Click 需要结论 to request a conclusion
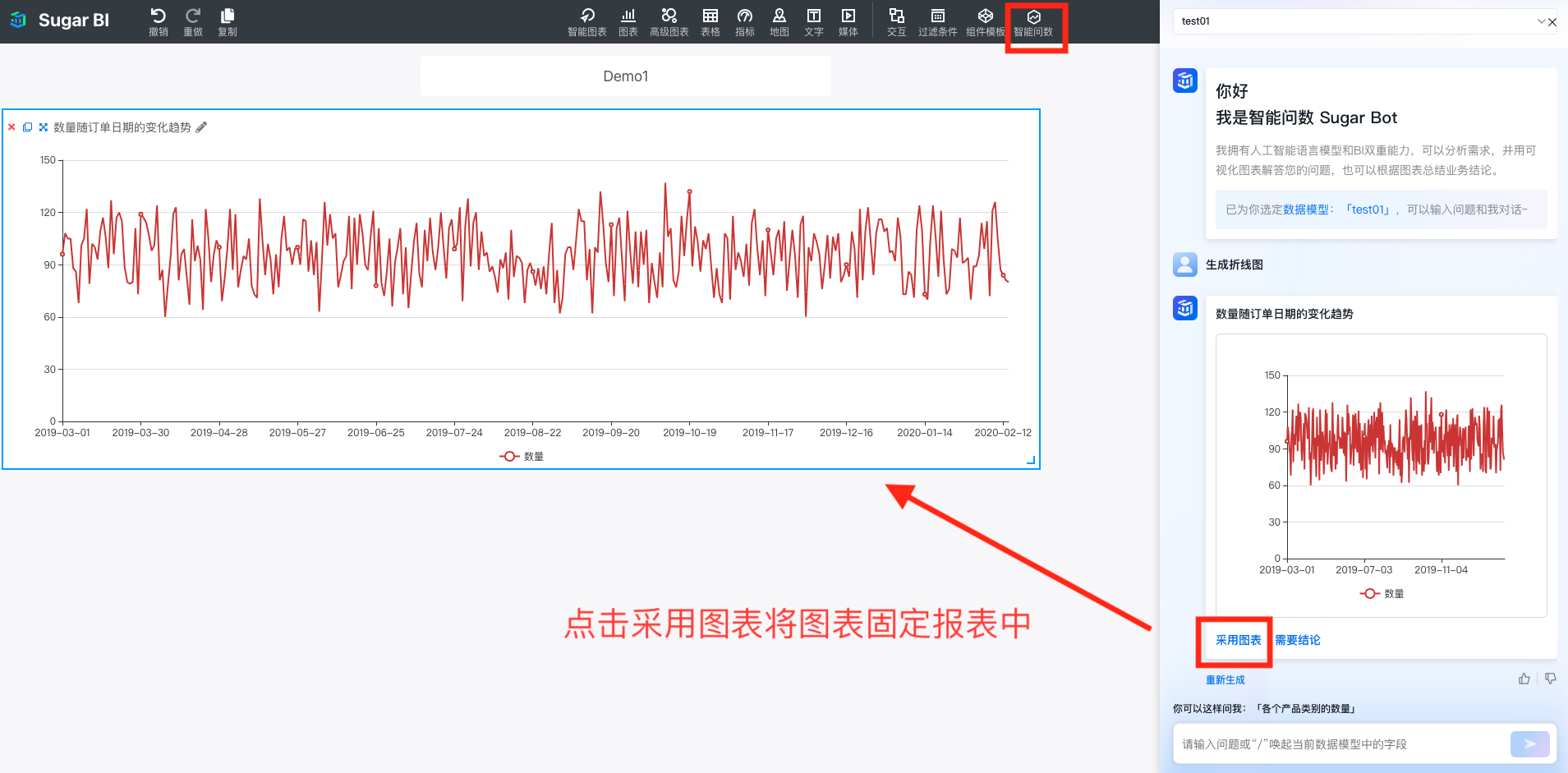Screen dimensions: 1568x773 pos(1298,640)
